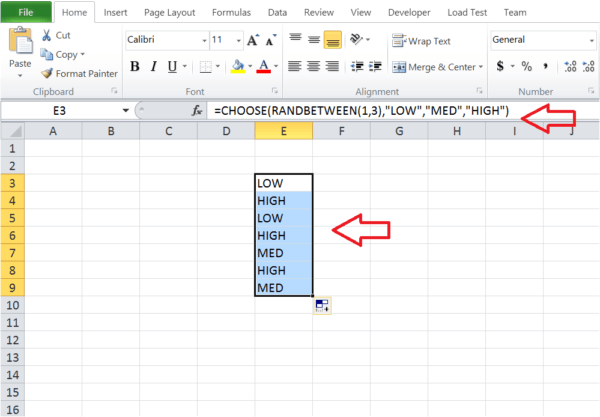Click the Select All corner triangle
This screenshot has height=417, width=600.
pos(13,131)
